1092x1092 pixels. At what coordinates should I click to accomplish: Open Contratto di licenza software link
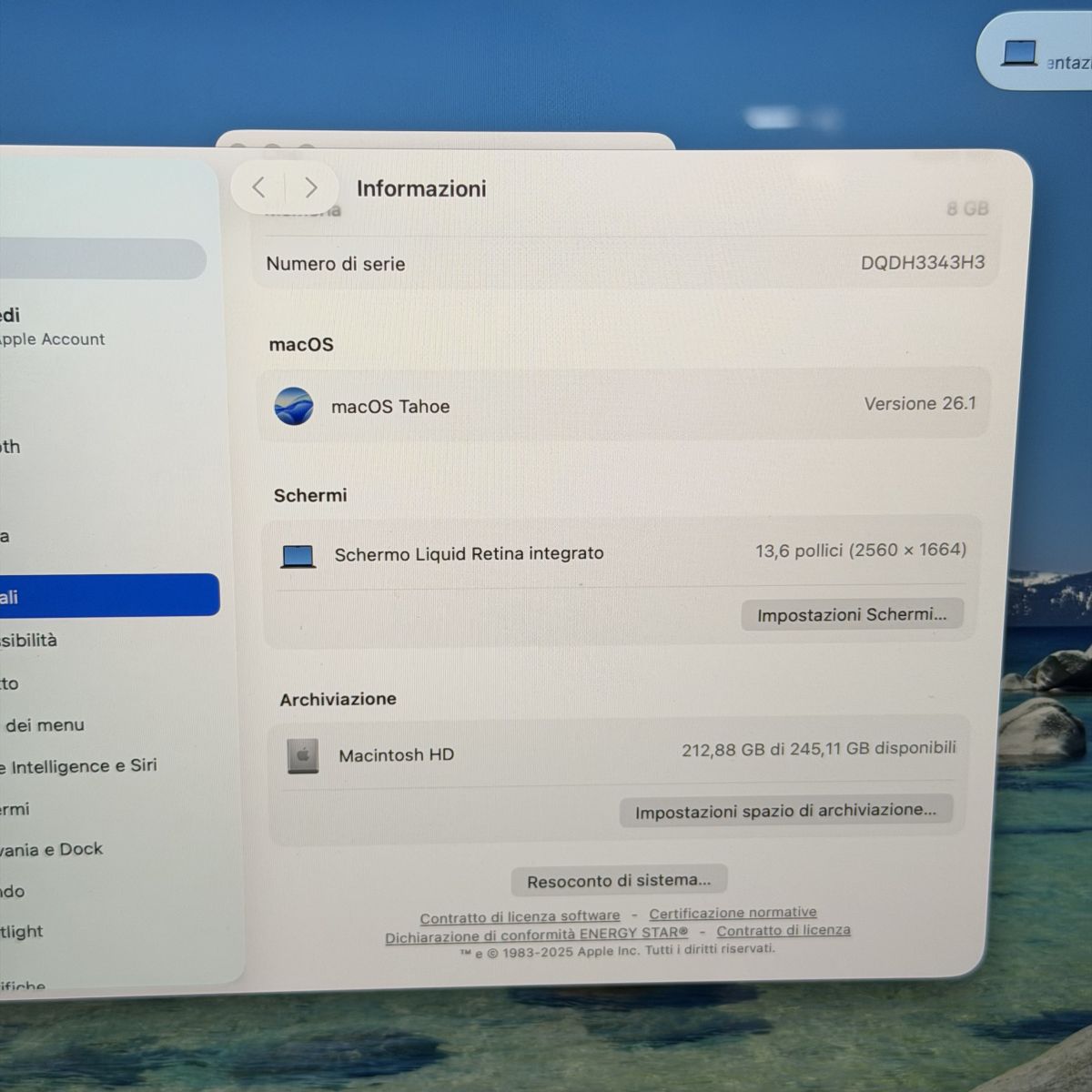tap(520, 916)
